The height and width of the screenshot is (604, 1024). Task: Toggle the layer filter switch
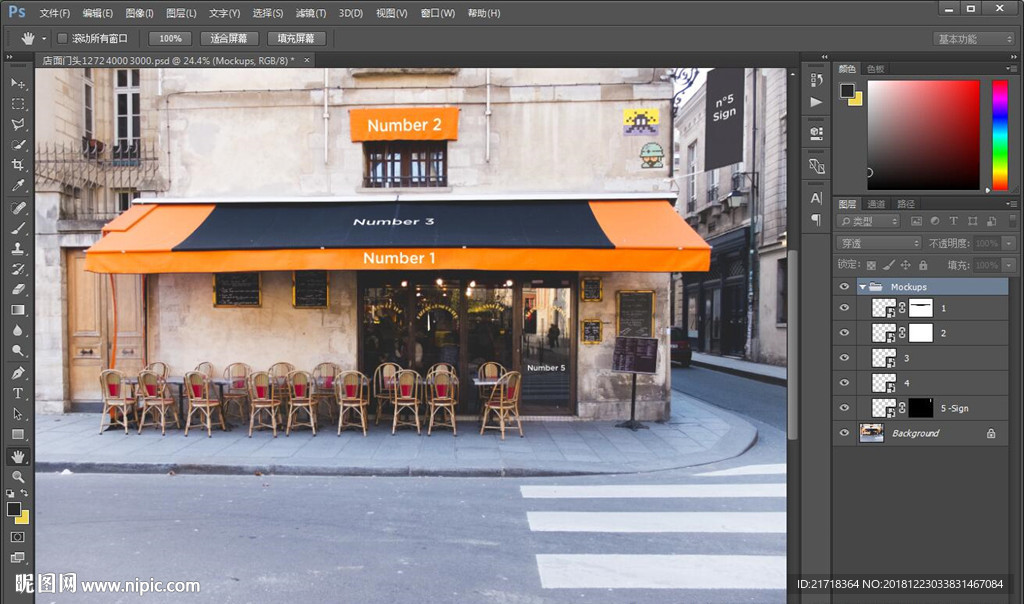click(x=1012, y=221)
